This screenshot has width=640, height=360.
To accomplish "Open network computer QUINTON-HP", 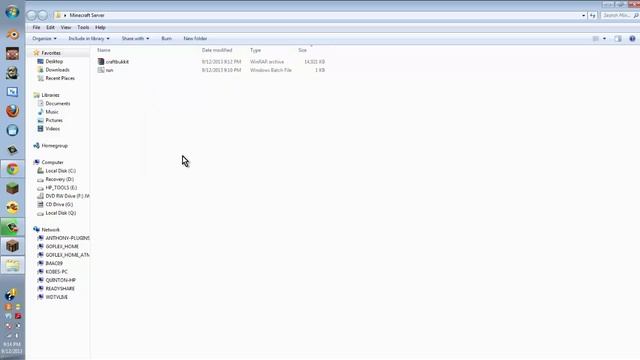I will pyautogui.click(x=60, y=280).
